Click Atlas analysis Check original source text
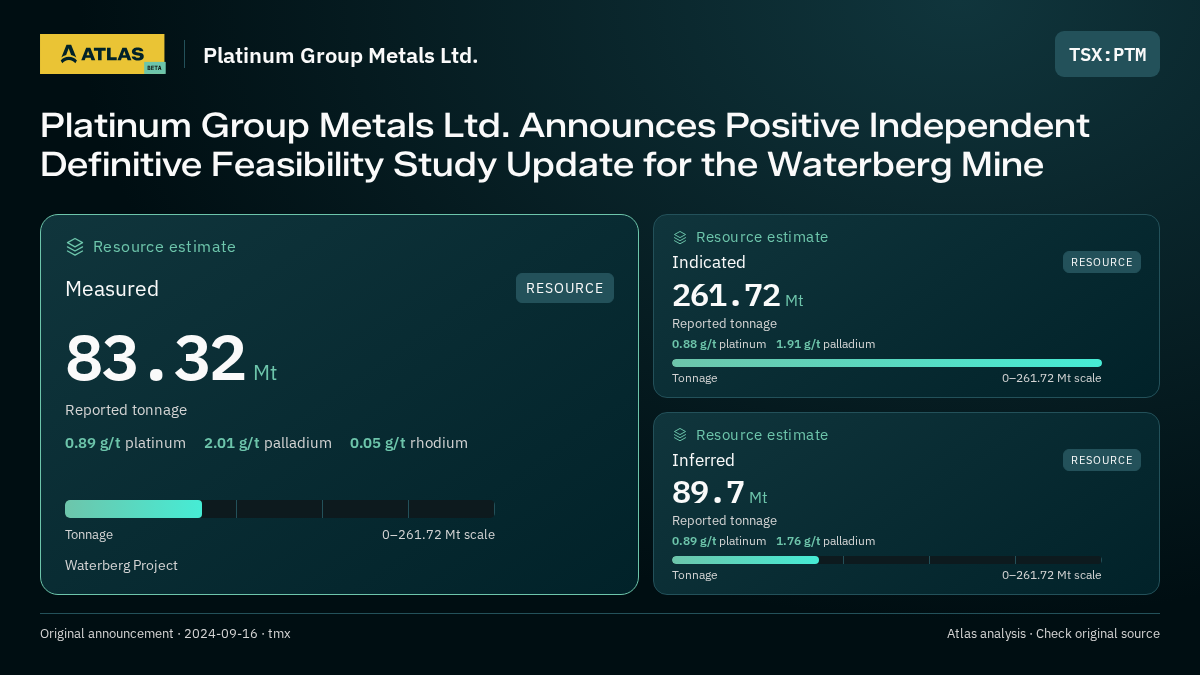 click(x=1053, y=634)
